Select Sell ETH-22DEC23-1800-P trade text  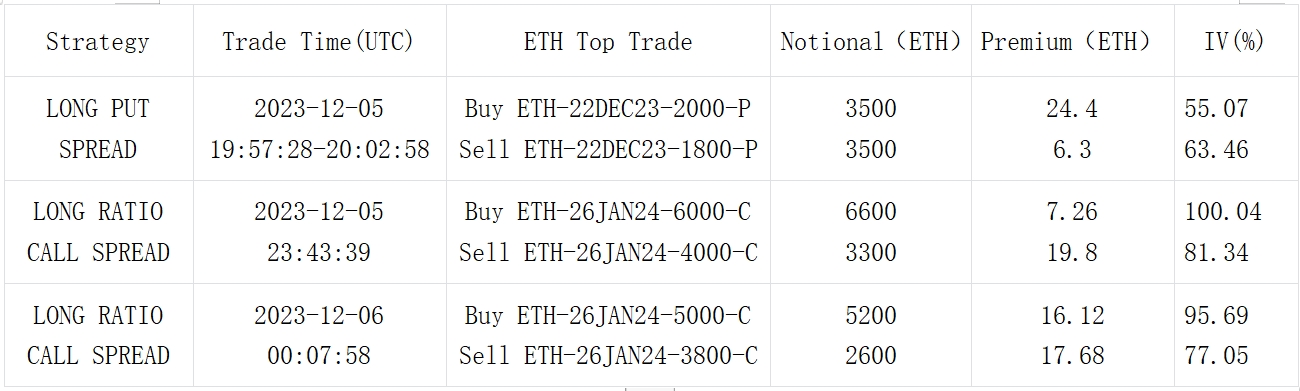[x=608, y=150]
